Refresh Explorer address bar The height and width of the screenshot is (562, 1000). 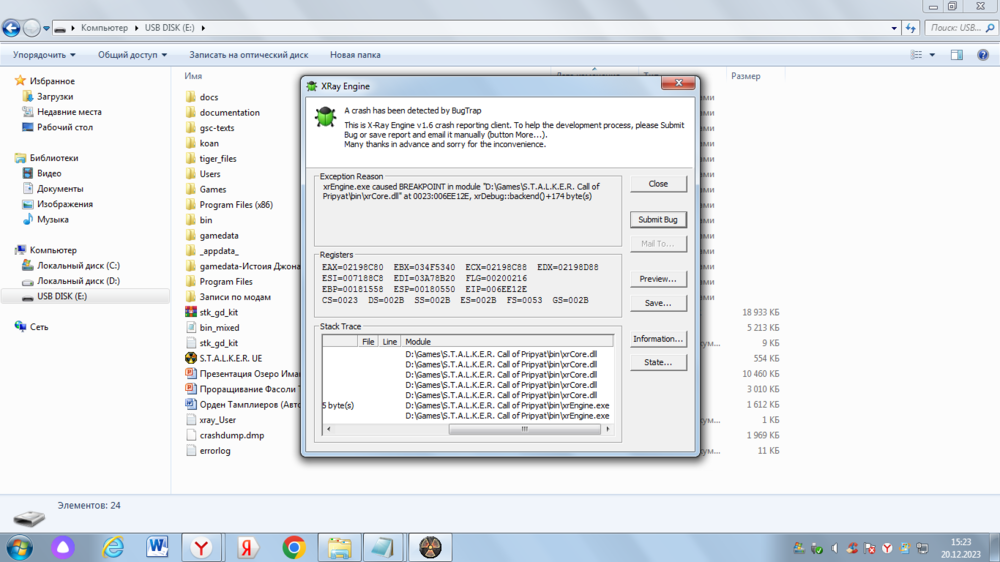click(911, 28)
